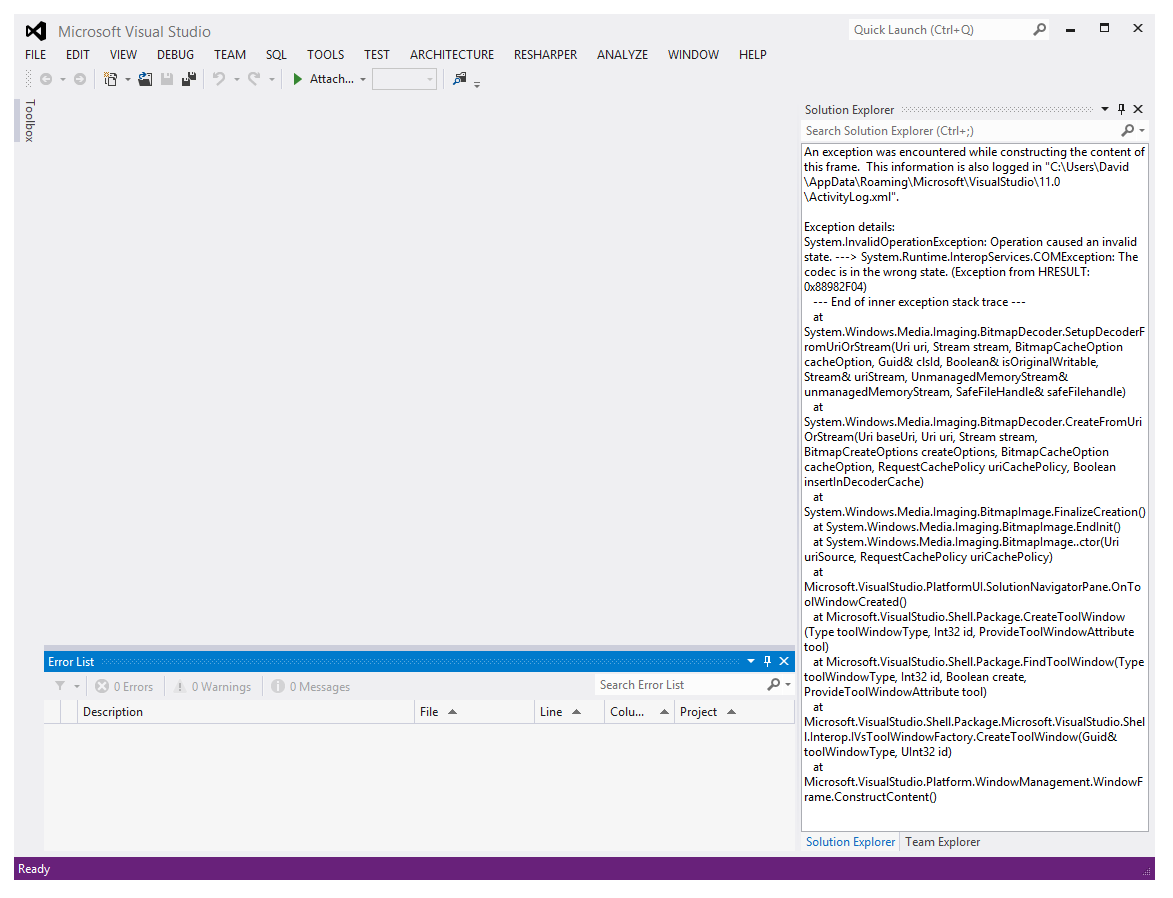
Task: Open the TOOLS menu
Action: click(325, 55)
